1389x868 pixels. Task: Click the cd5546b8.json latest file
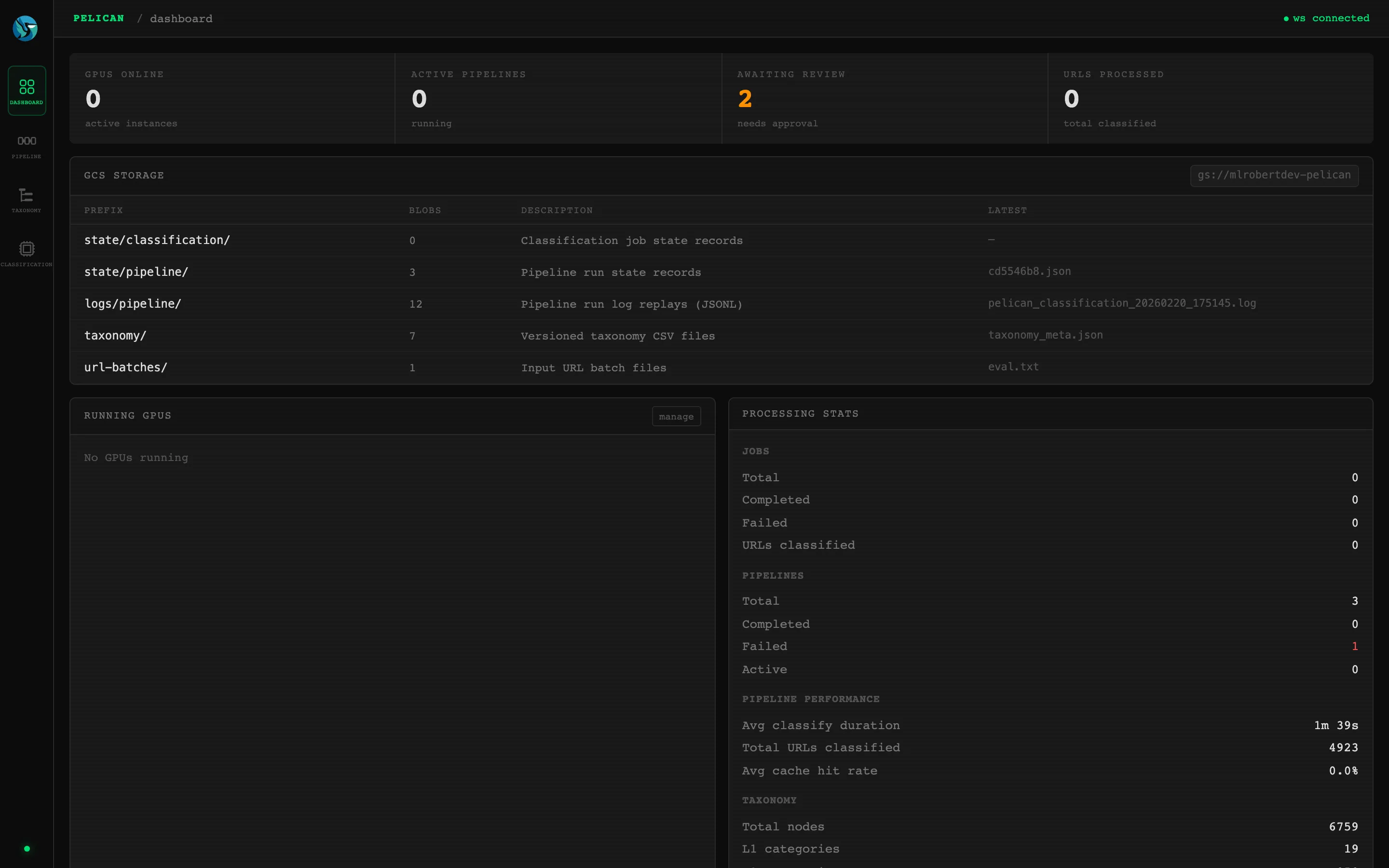1029,271
